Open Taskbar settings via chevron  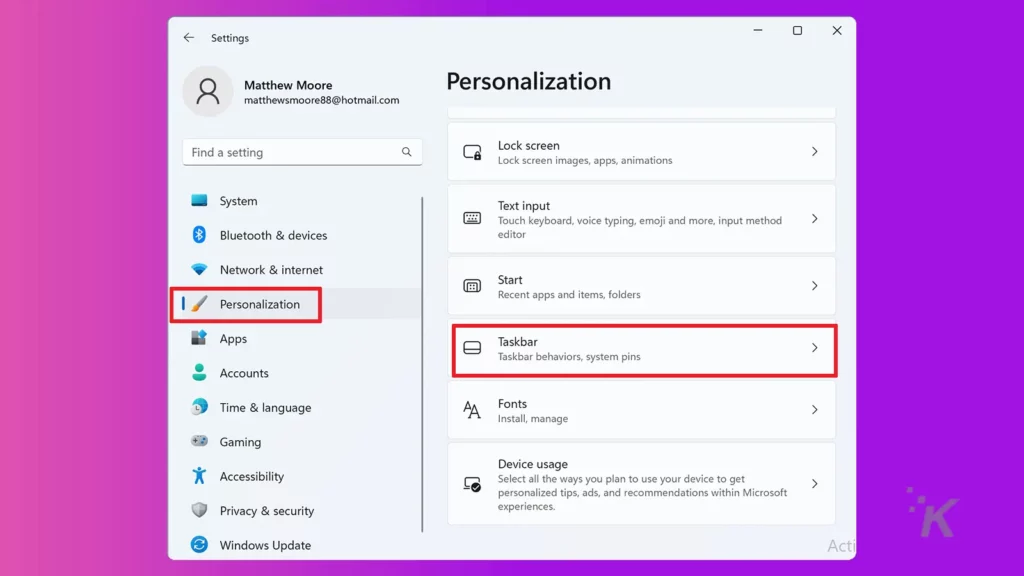(814, 348)
